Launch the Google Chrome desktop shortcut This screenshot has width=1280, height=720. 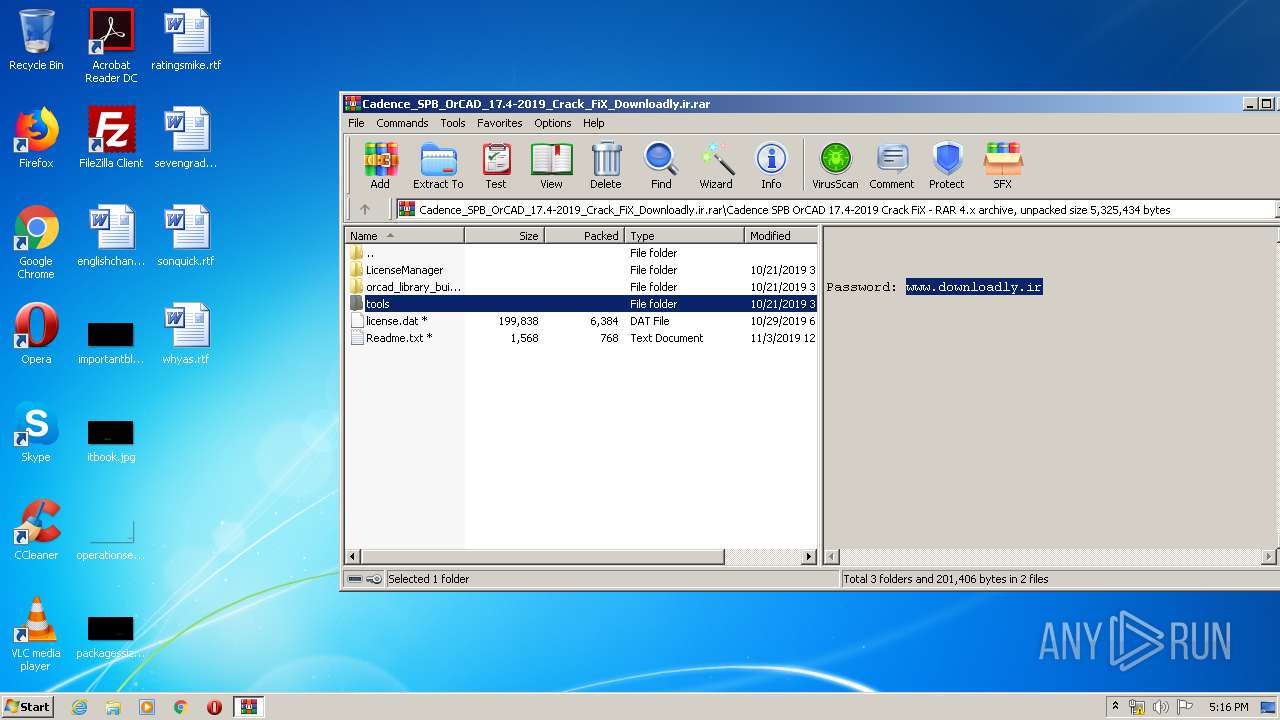36,242
